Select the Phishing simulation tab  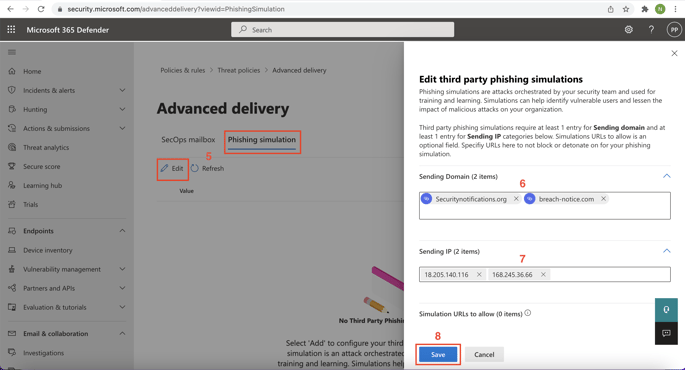tap(262, 140)
